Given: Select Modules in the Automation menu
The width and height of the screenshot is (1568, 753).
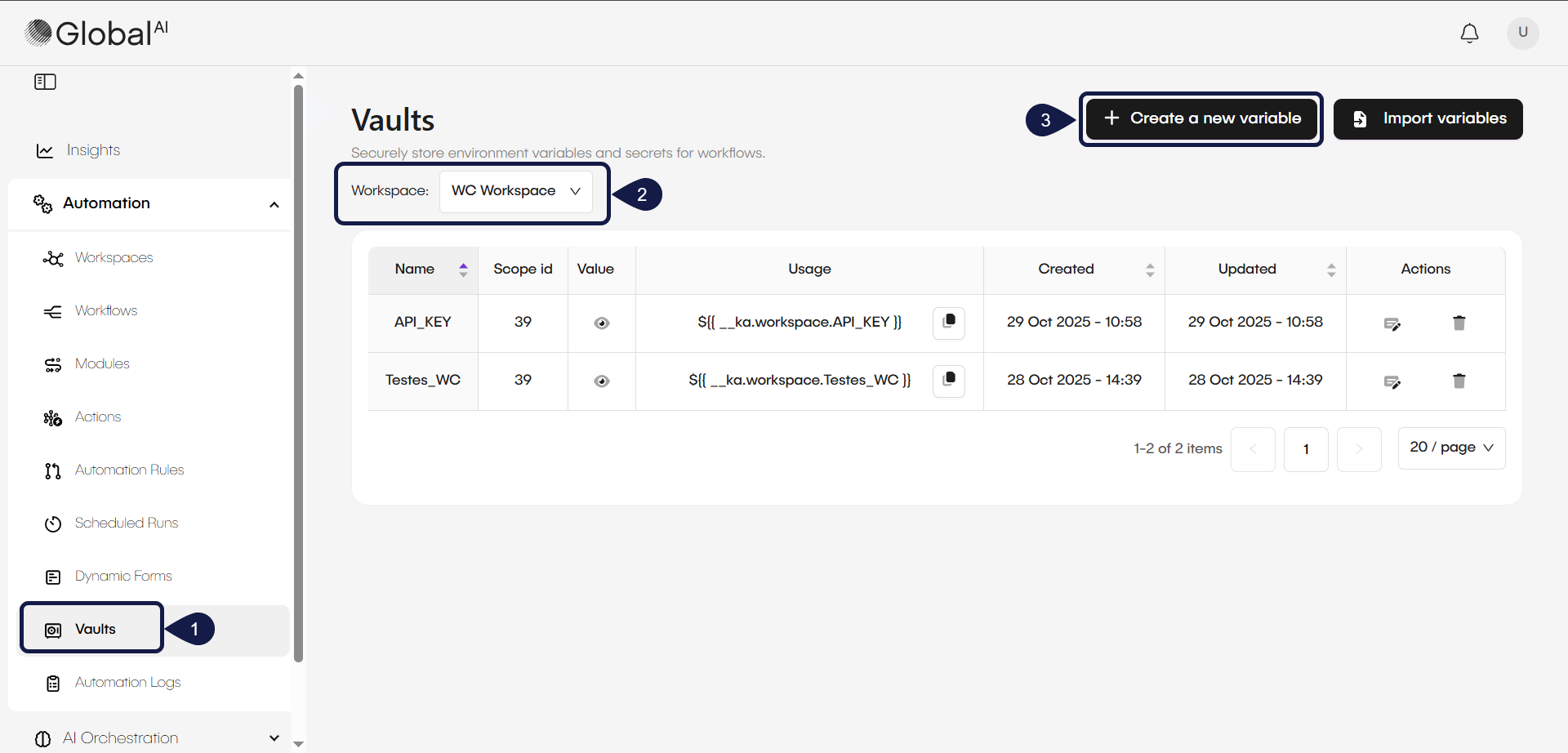Looking at the screenshot, I should [102, 363].
